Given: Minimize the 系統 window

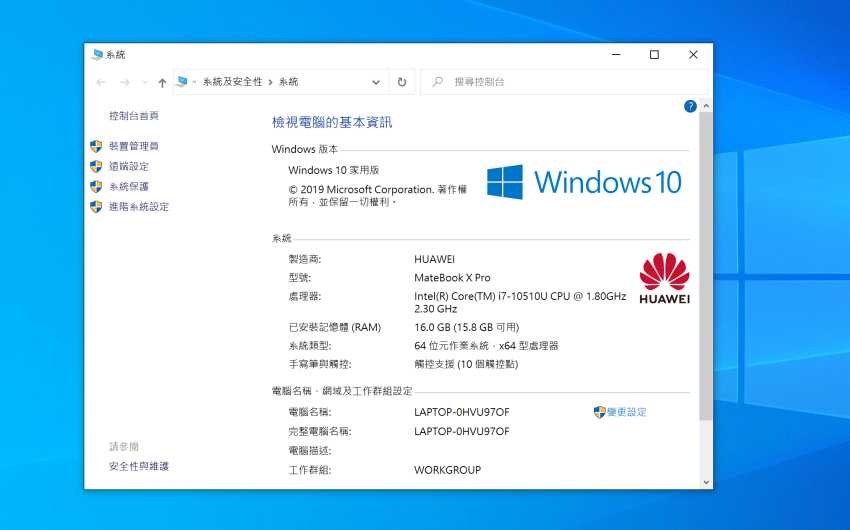Looking at the screenshot, I should click(616, 55).
